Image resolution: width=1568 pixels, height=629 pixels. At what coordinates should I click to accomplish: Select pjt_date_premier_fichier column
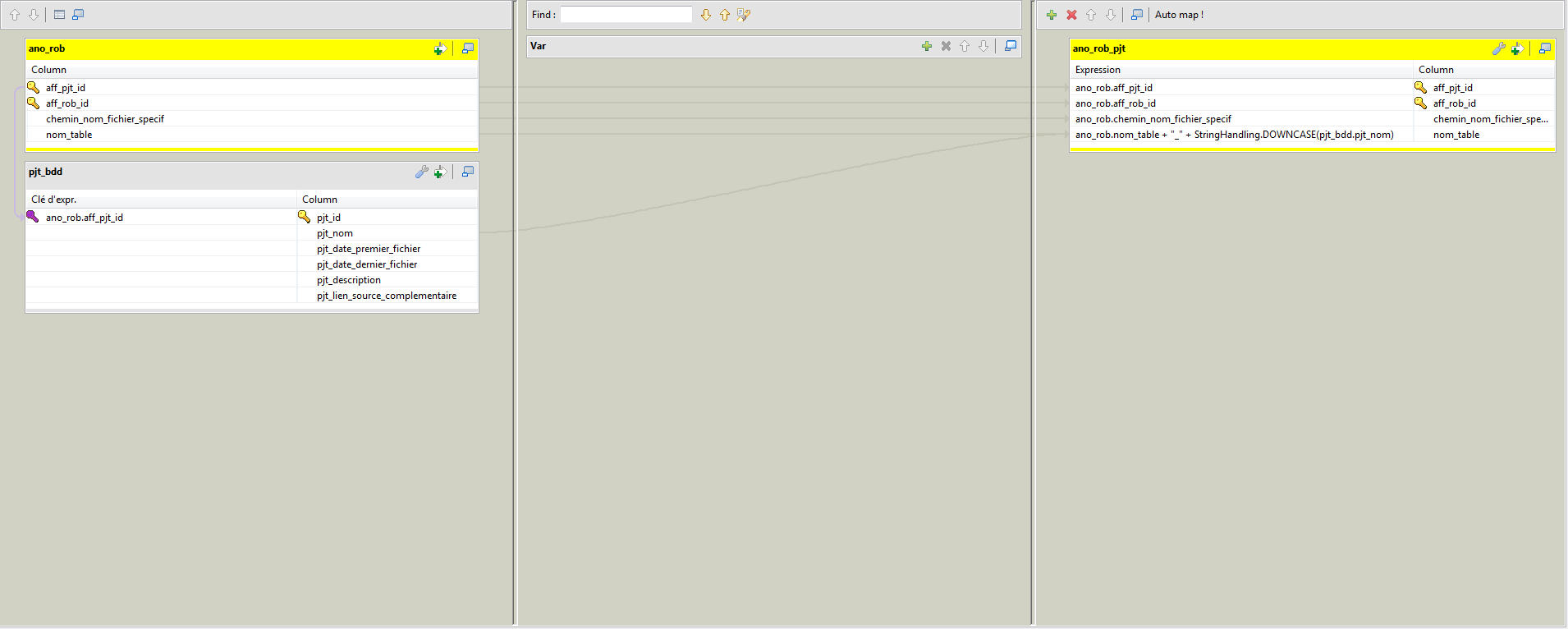click(x=387, y=249)
